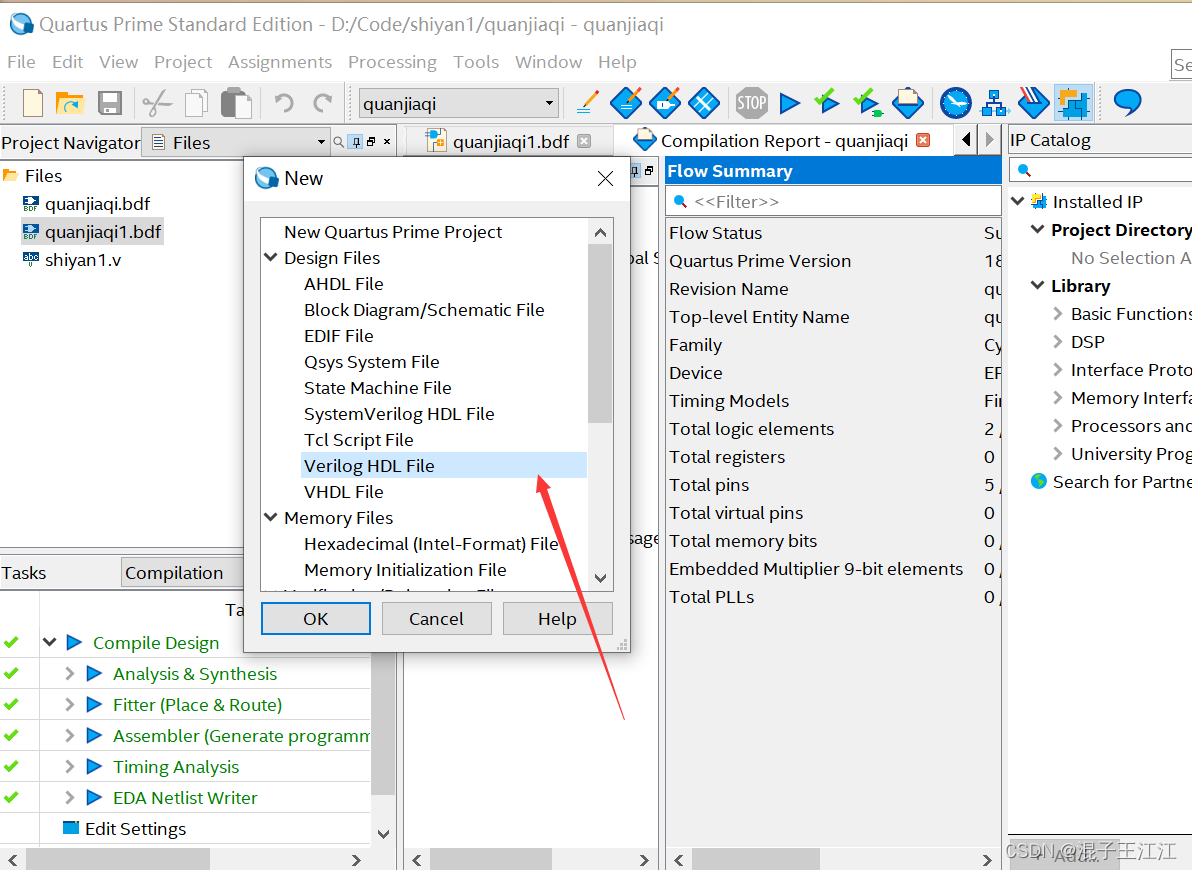Open the Tools menu
1192x870 pixels.
pos(476,62)
